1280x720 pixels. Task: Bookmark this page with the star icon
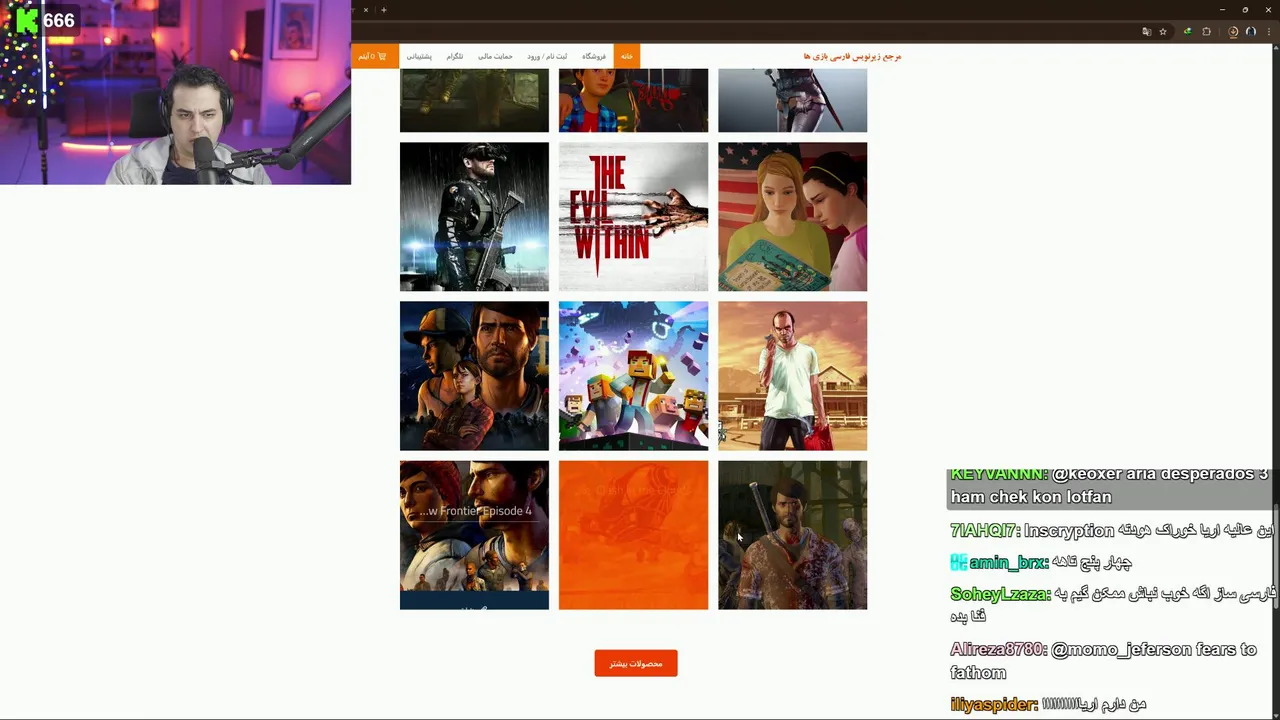(1163, 32)
